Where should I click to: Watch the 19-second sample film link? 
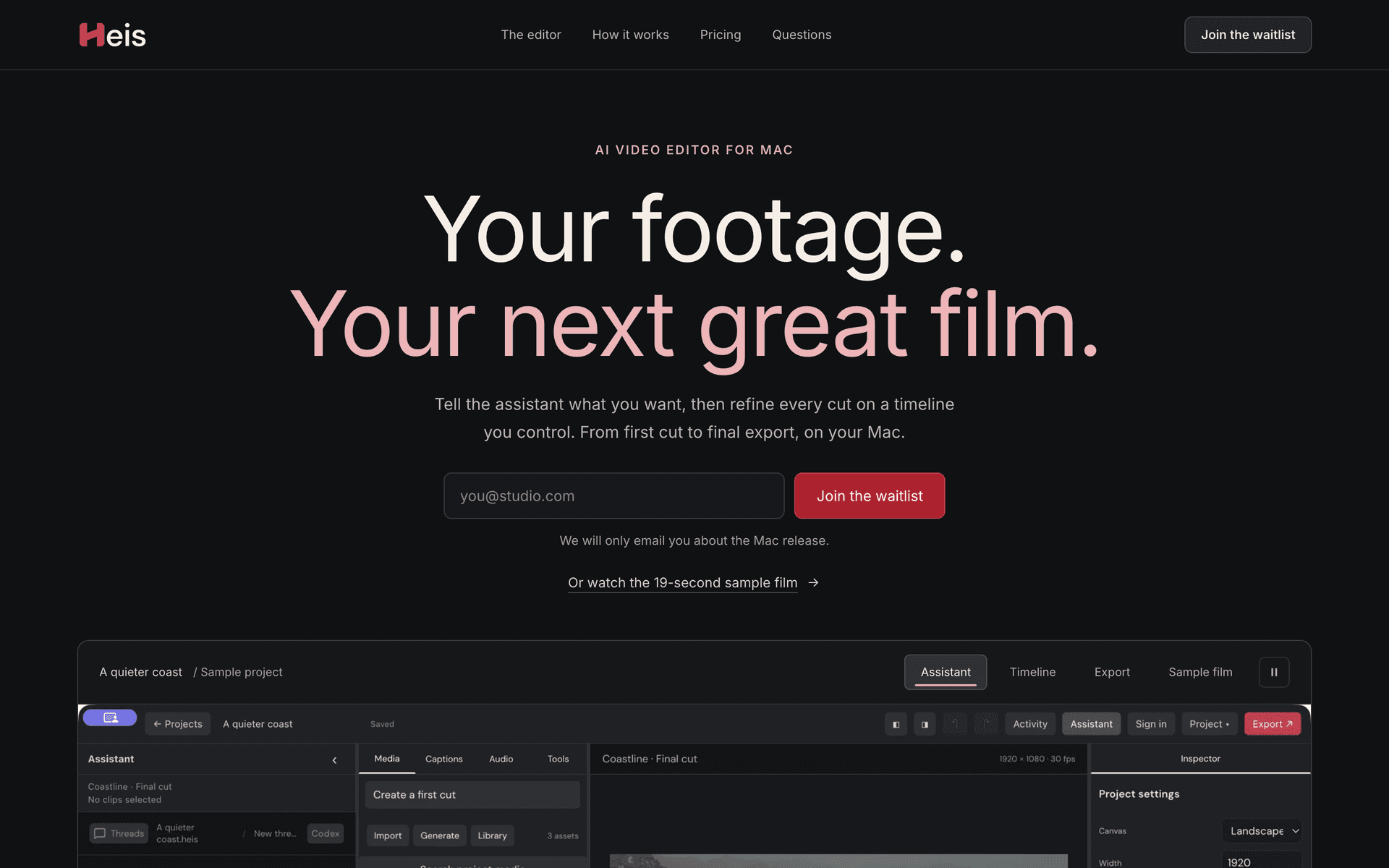click(682, 582)
